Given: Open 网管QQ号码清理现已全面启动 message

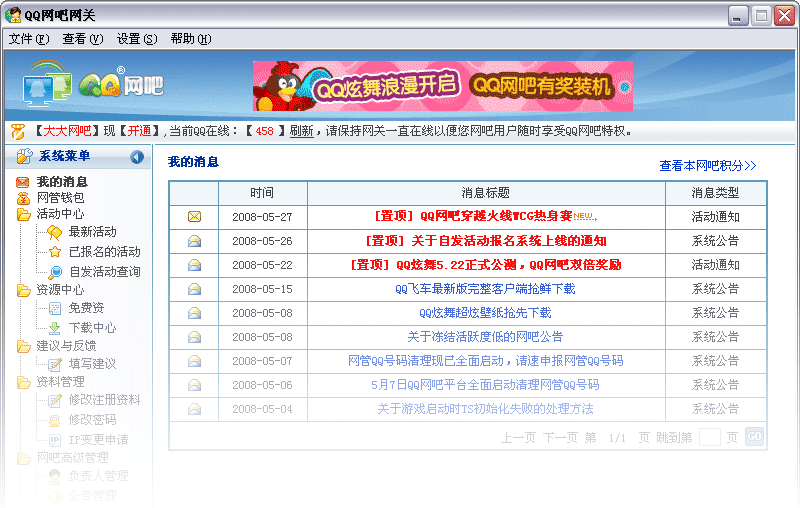Looking at the screenshot, I should (485, 361).
